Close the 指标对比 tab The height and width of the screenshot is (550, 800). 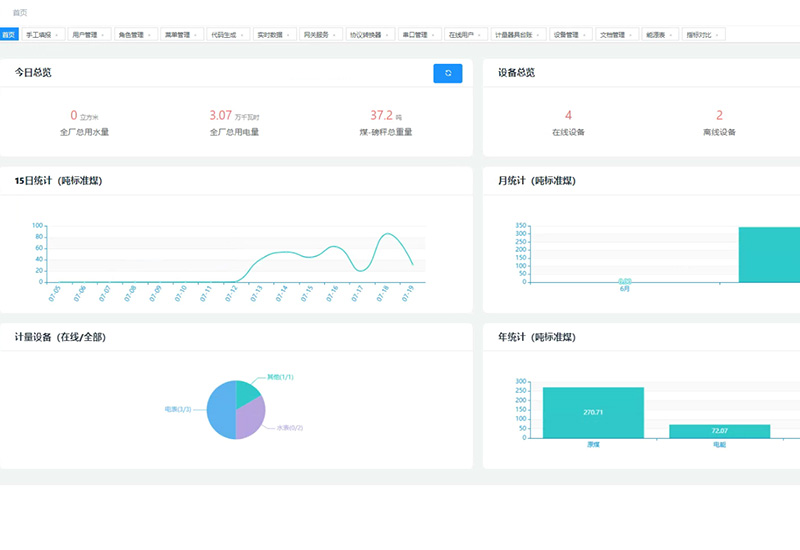tap(717, 35)
